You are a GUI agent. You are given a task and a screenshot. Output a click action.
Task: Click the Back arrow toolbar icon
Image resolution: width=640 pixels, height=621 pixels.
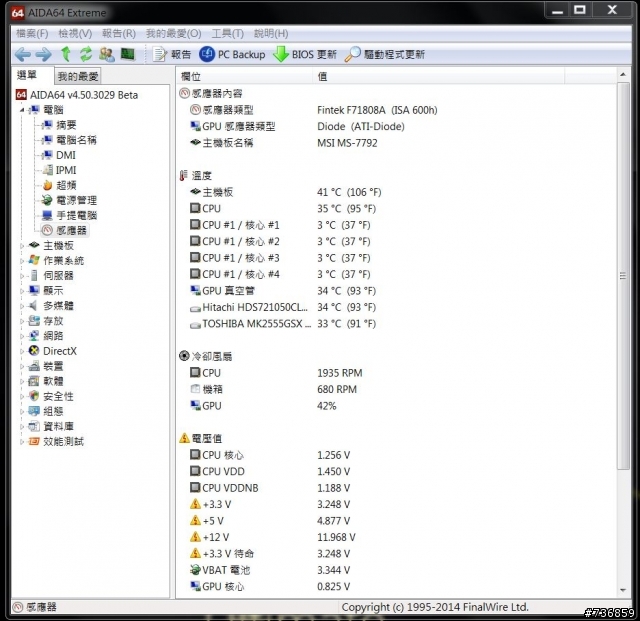[x=22, y=54]
